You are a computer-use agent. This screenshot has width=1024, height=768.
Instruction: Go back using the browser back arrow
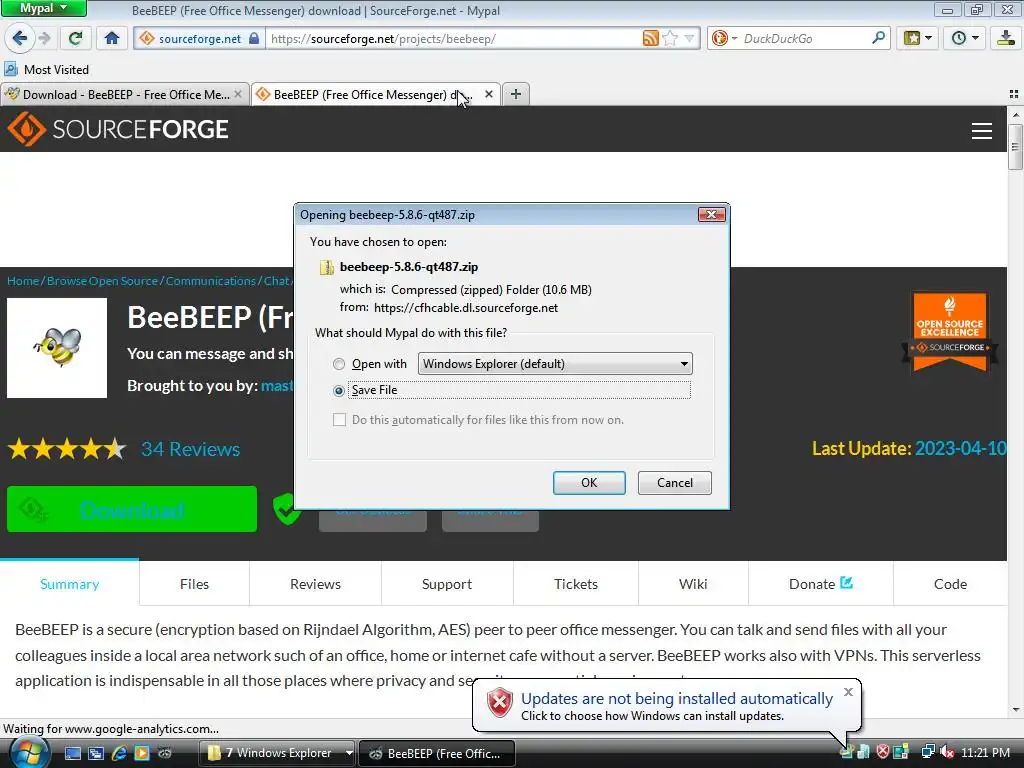[x=20, y=38]
